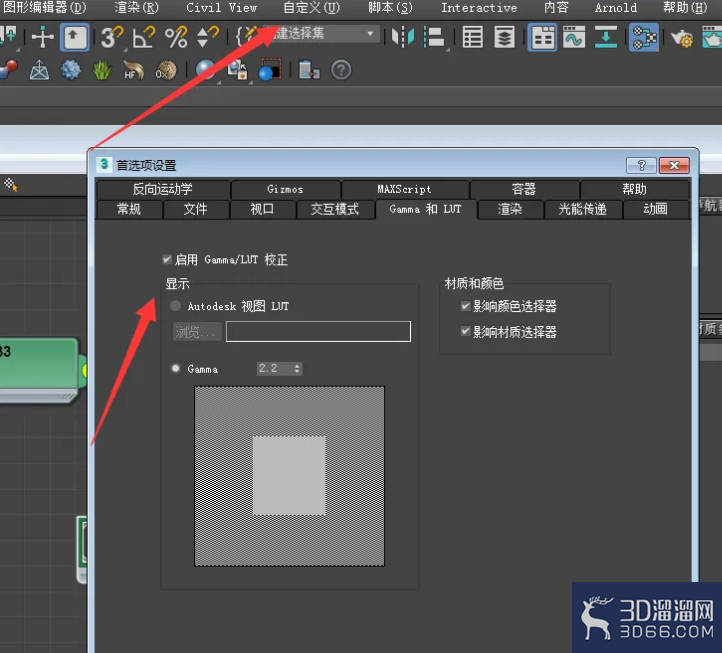The width and height of the screenshot is (722, 653).
Task: Switch to the 容器 tab
Action: click(524, 189)
